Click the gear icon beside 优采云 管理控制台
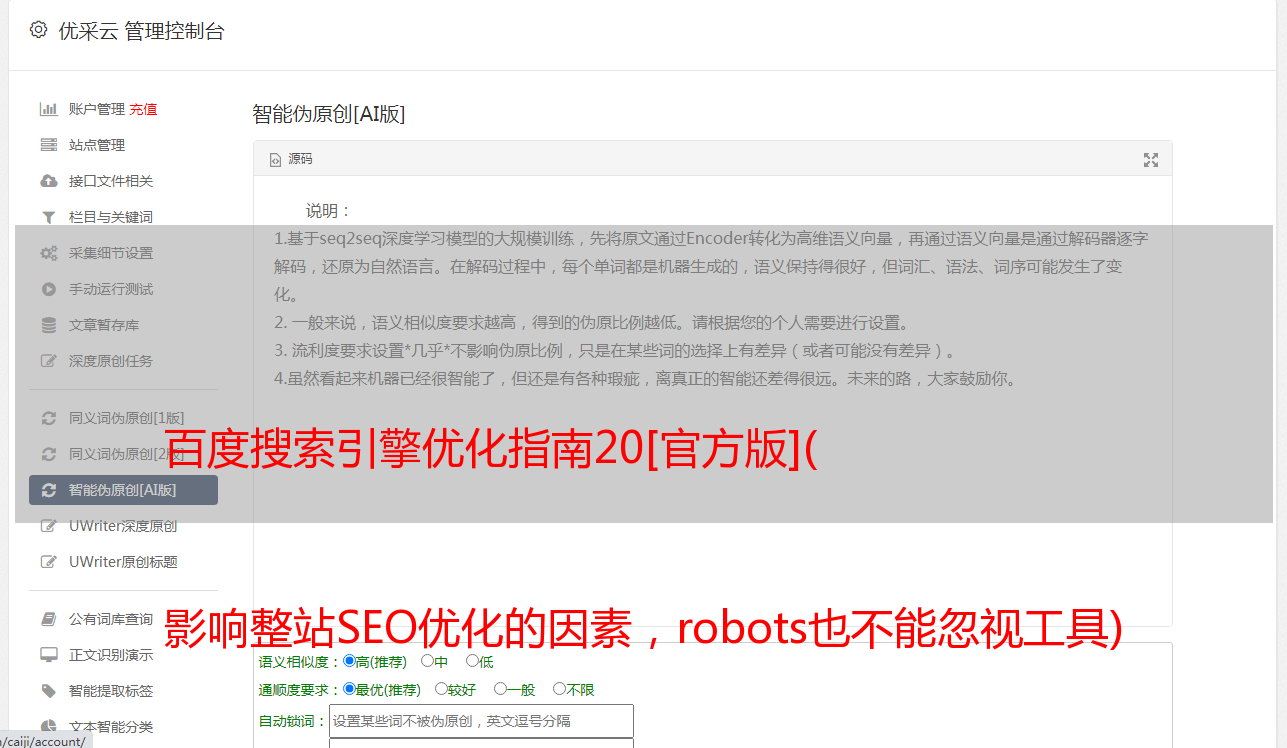The height and width of the screenshot is (748, 1287). point(38,30)
